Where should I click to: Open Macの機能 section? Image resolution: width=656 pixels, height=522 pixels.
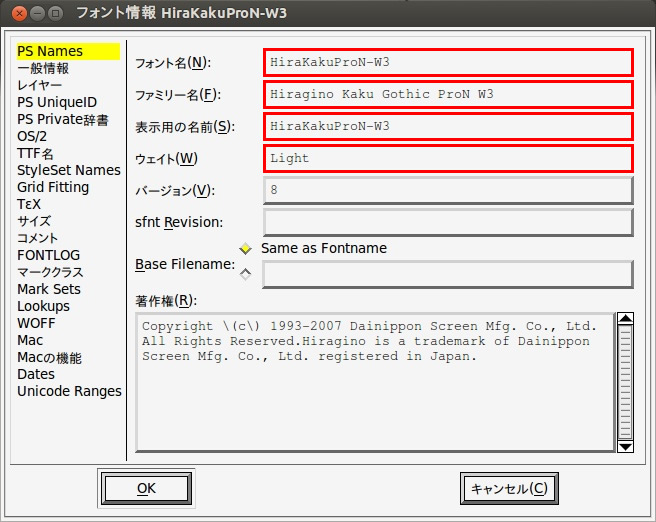[49, 358]
